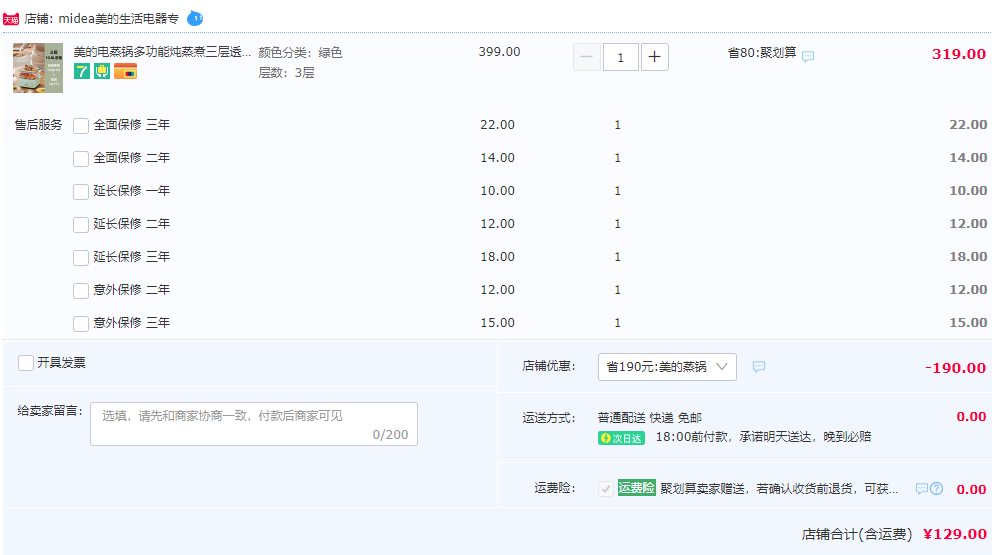Image resolution: width=992 pixels, height=555 pixels.
Task: Click the 22.00 price of 全面保修 三年
Action: pos(497,125)
